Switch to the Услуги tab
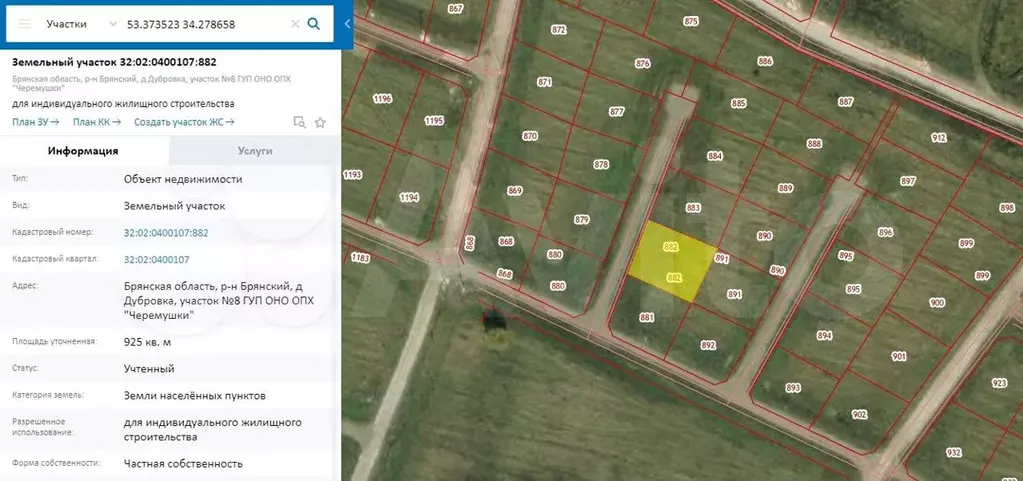The image size is (1023, 481). coord(255,151)
